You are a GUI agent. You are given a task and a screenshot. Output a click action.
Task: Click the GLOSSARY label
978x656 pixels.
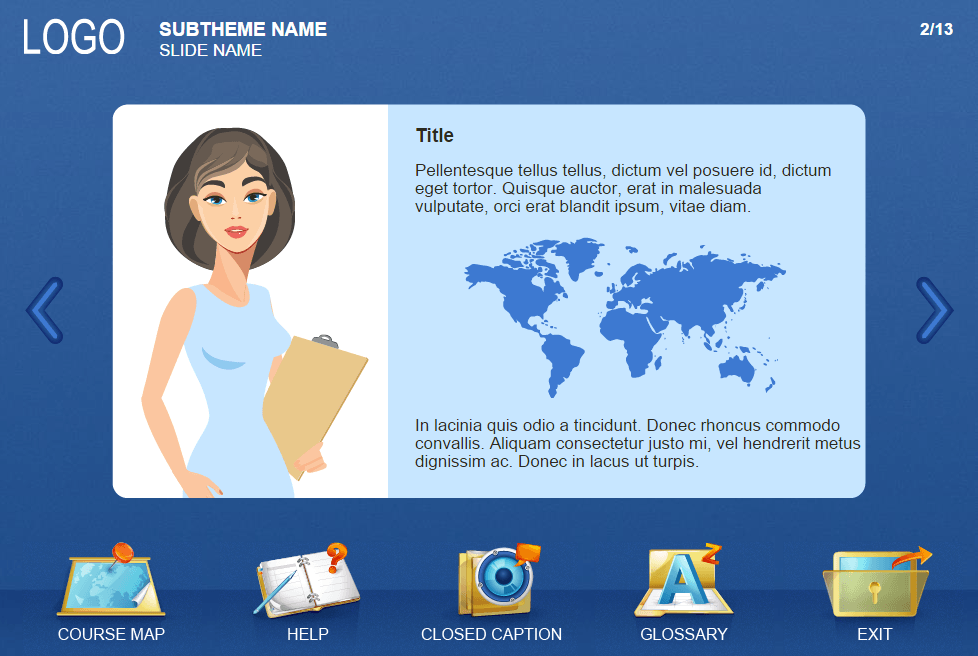684,634
